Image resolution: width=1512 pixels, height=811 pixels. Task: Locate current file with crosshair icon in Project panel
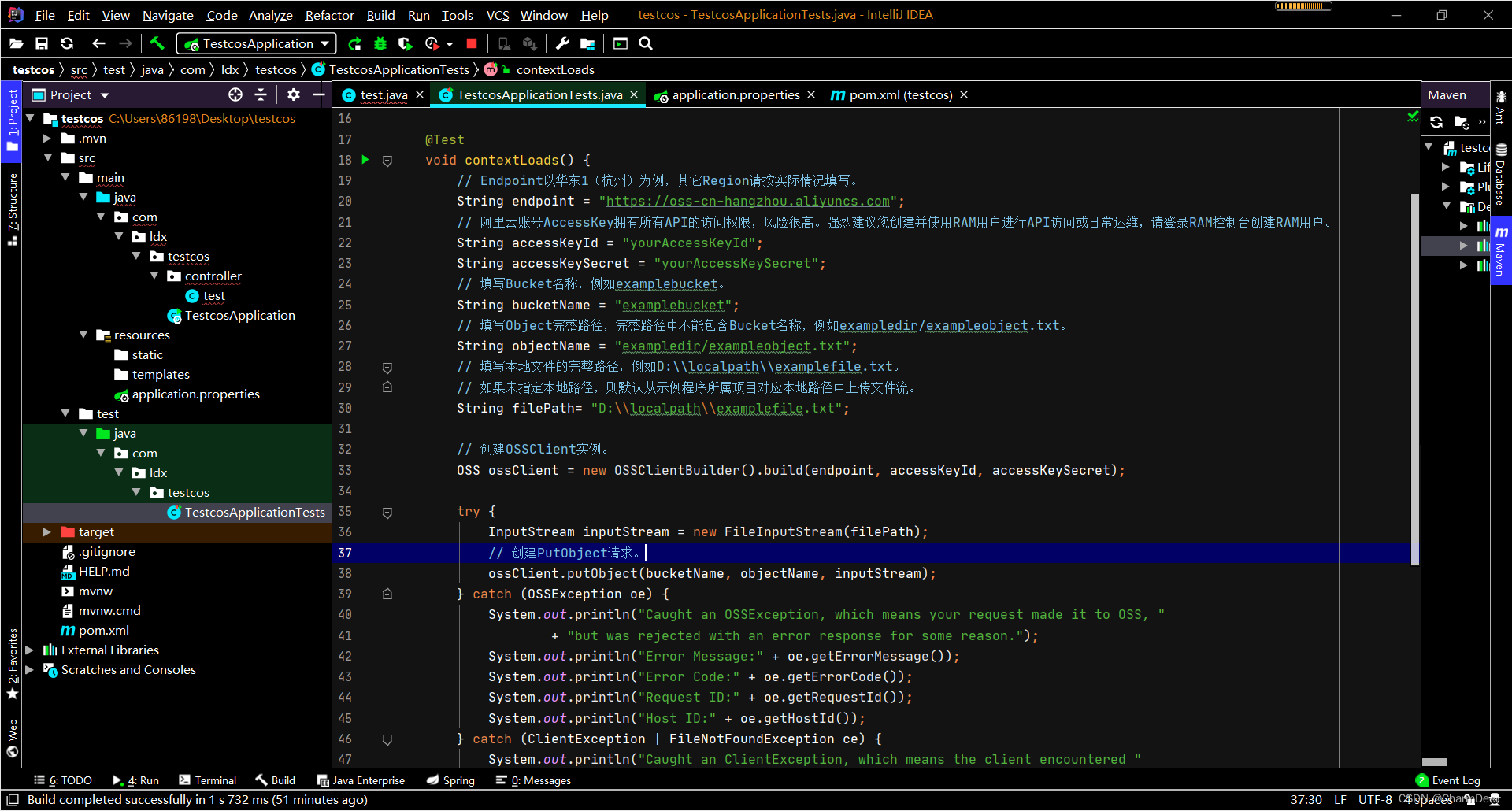click(235, 94)
